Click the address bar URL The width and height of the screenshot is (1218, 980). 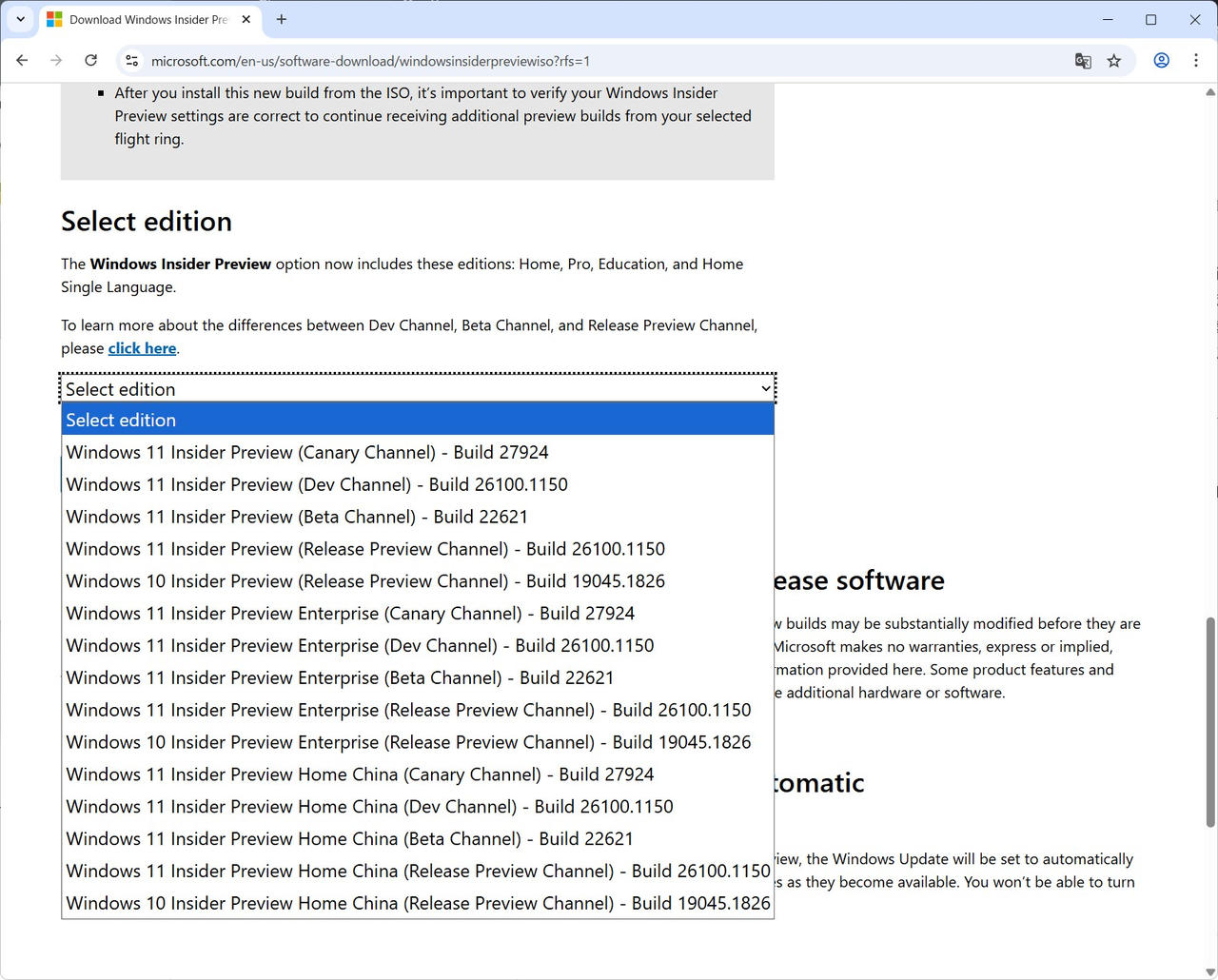(x=370, y=61)
